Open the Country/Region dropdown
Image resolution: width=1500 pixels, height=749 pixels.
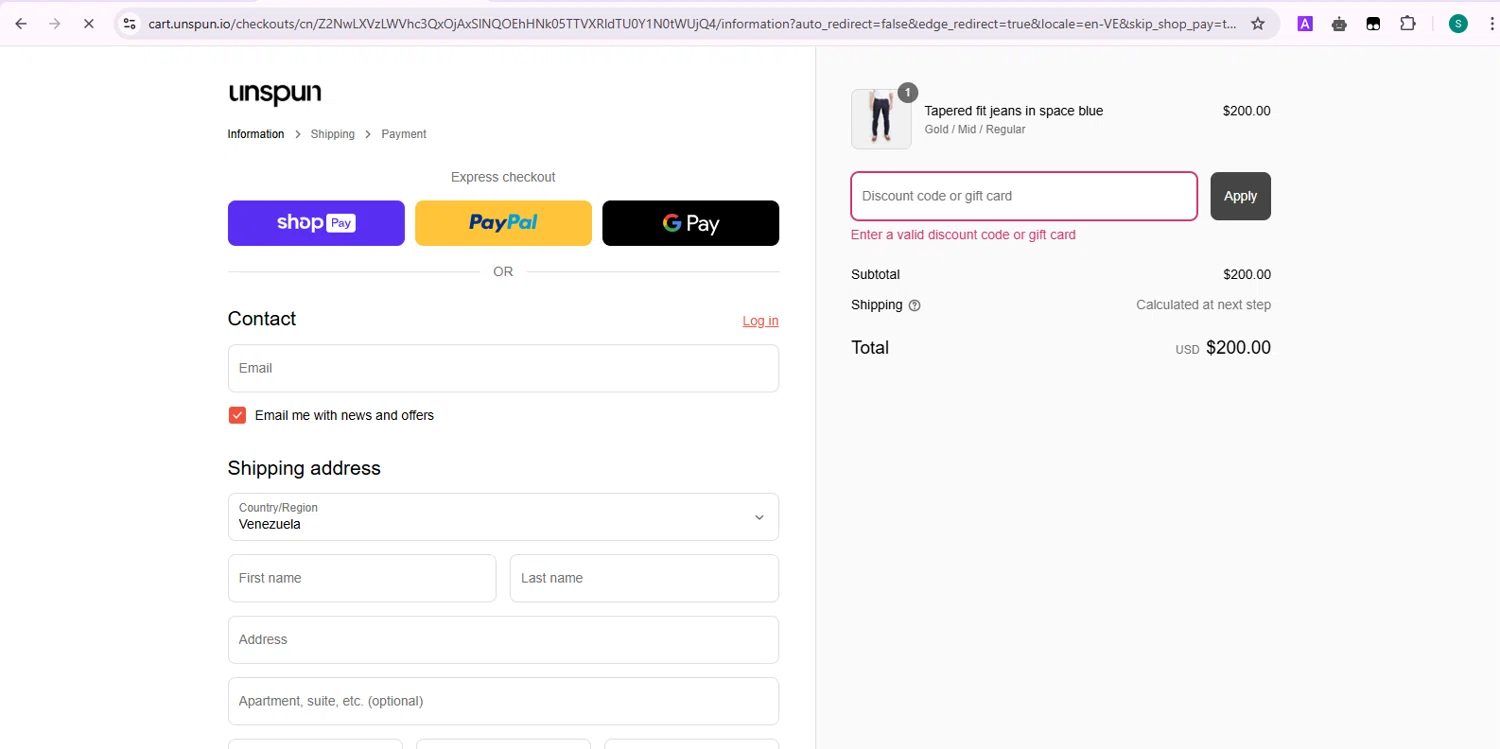point(503,517)
